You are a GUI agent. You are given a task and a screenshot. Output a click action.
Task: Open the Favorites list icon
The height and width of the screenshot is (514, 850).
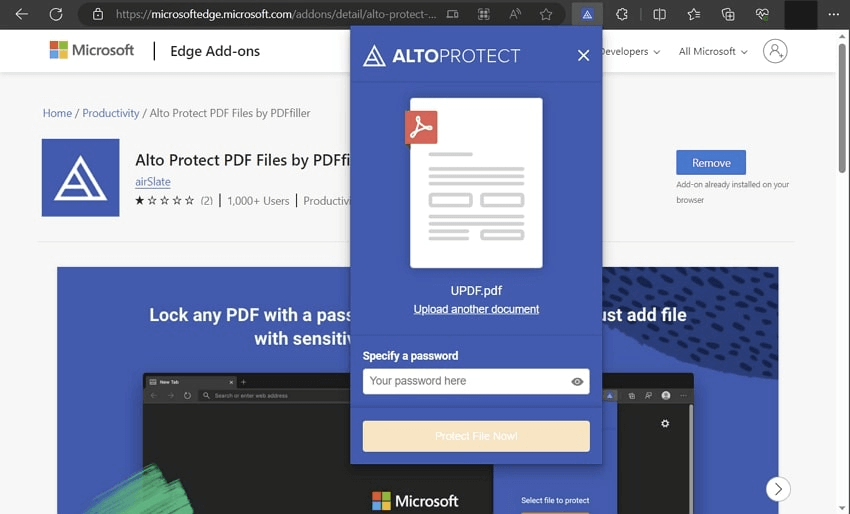coord(693,15)
